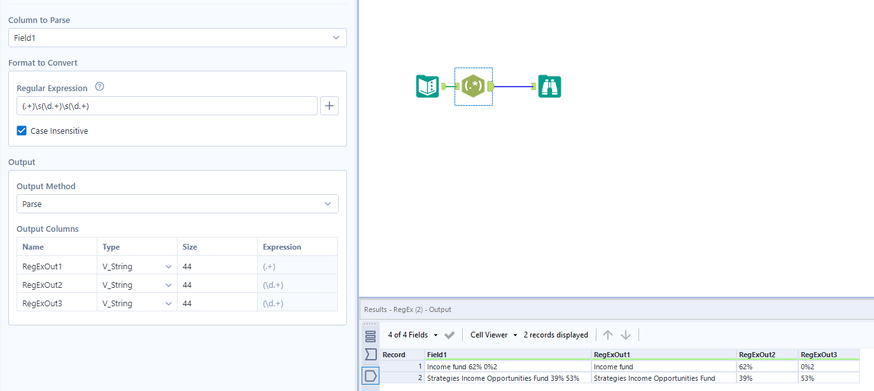This screenshot has height=391, width=874.
Task: Click the RegEx tool input anchor
Action: [x=457, y=86]
